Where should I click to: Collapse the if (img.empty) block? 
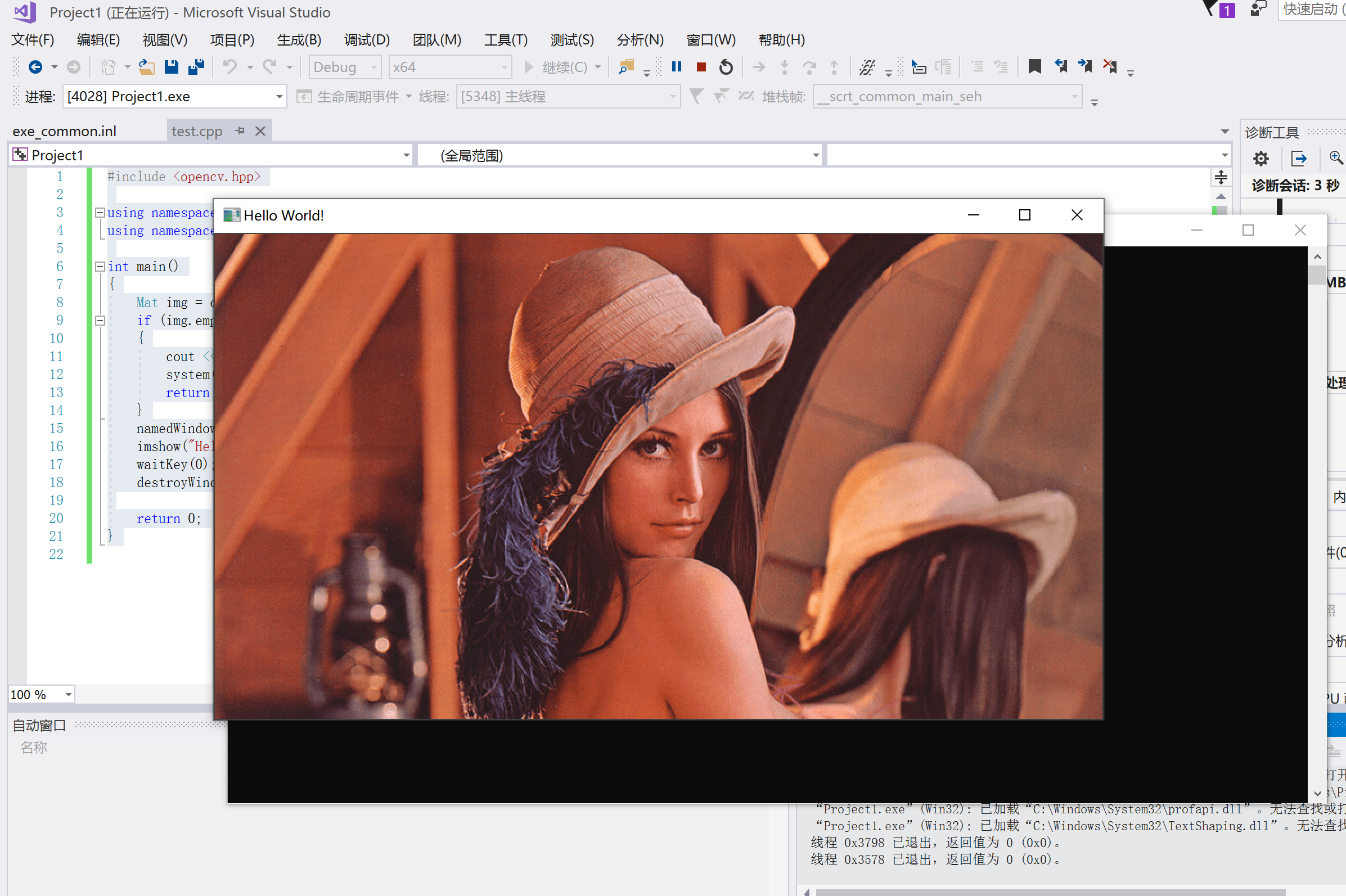point(100,321)
